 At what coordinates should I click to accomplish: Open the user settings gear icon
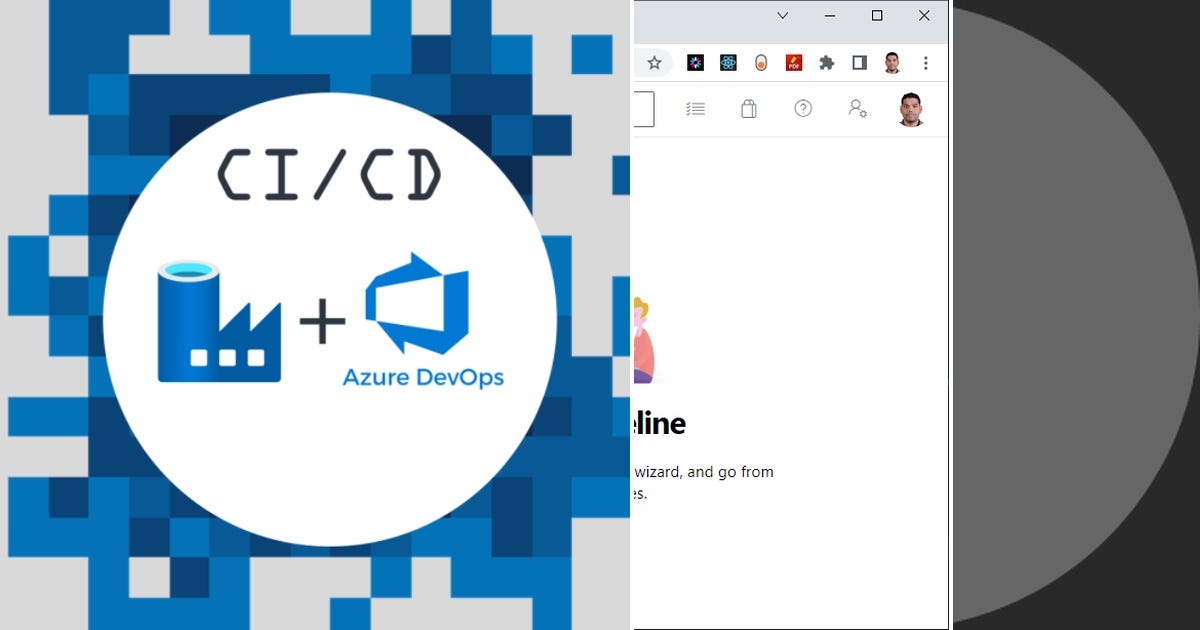(x=856, y=108)
